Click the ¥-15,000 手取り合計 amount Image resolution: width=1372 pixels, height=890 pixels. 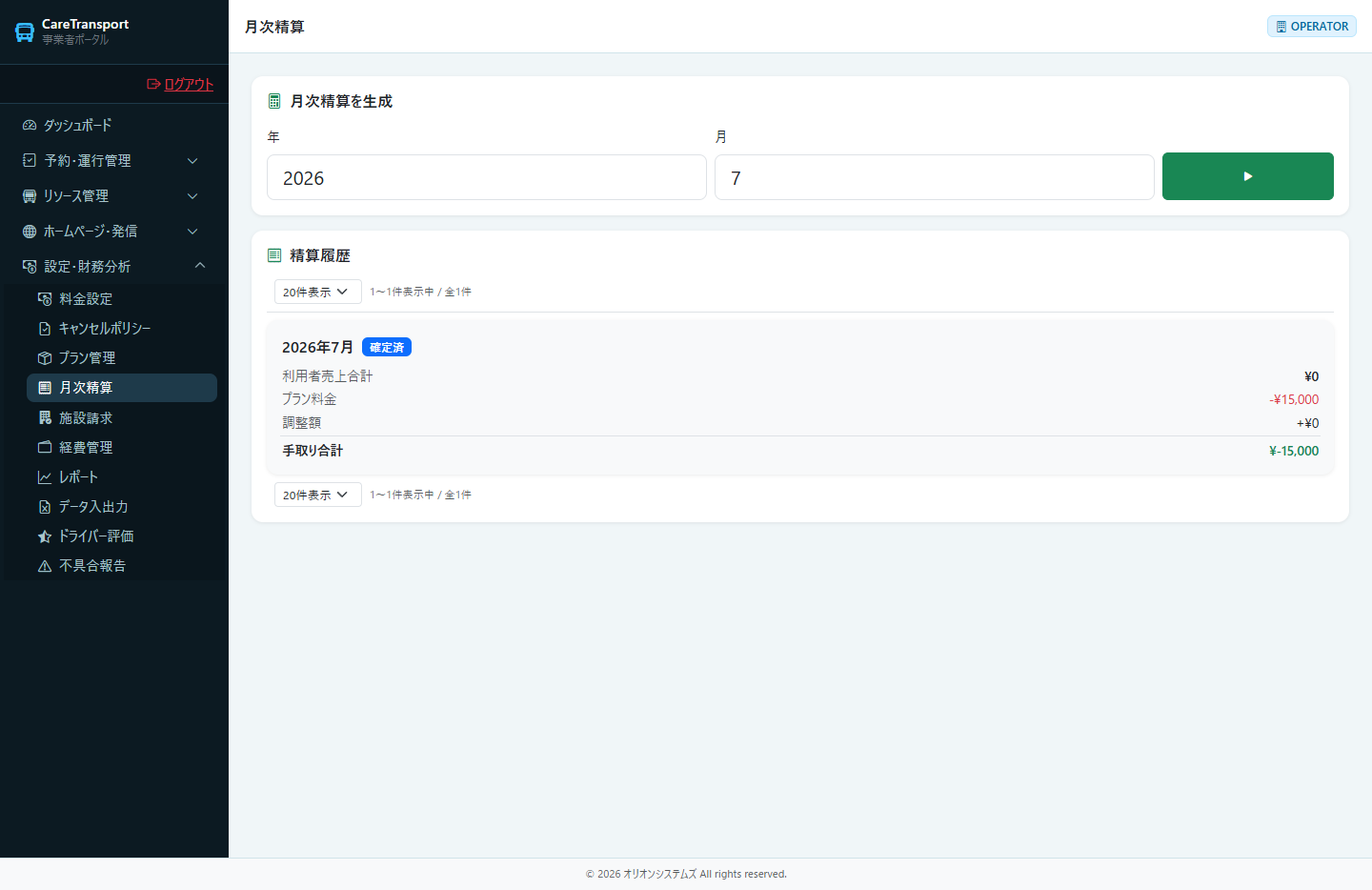coord(1294,451)
